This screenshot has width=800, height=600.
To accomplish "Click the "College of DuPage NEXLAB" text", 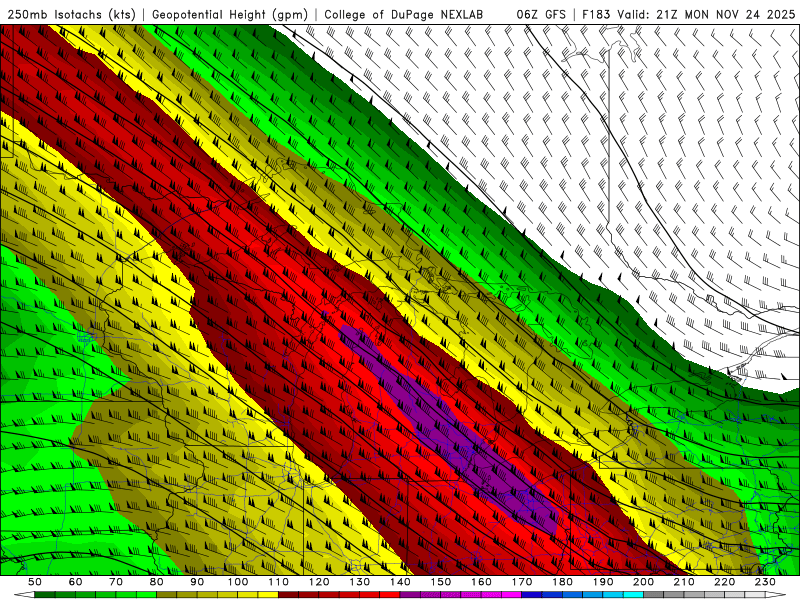I will tap(404, 14).
